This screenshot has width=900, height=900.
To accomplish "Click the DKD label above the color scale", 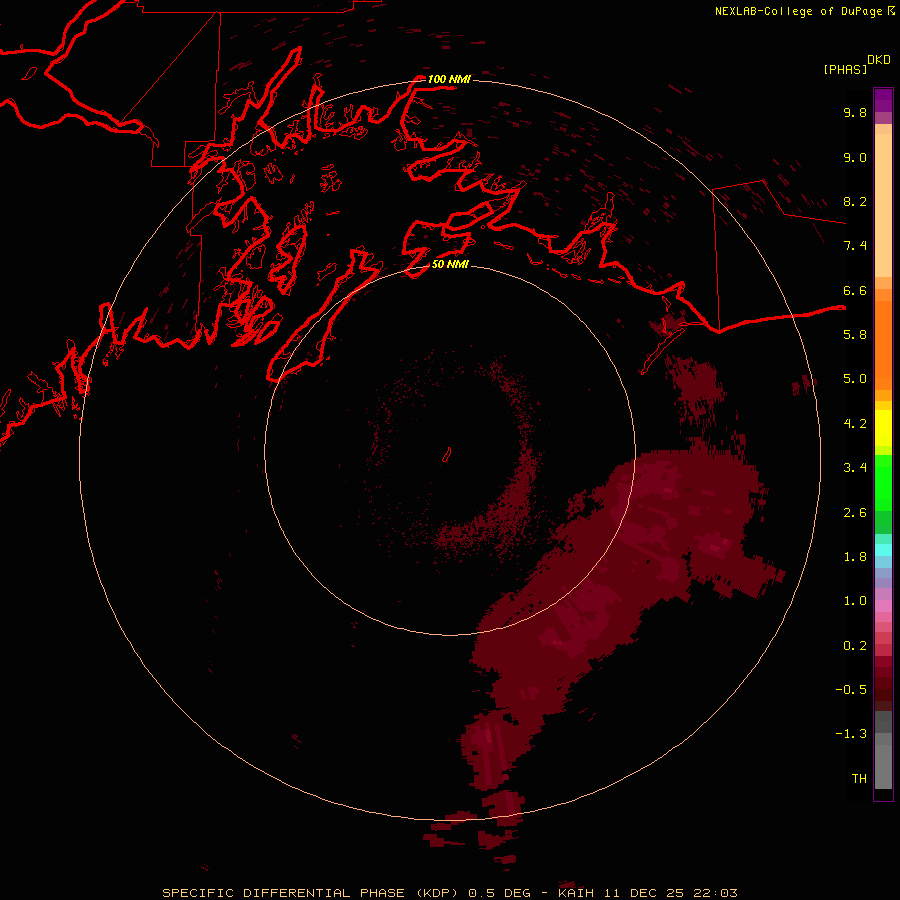I will click(x=878, y=60).
